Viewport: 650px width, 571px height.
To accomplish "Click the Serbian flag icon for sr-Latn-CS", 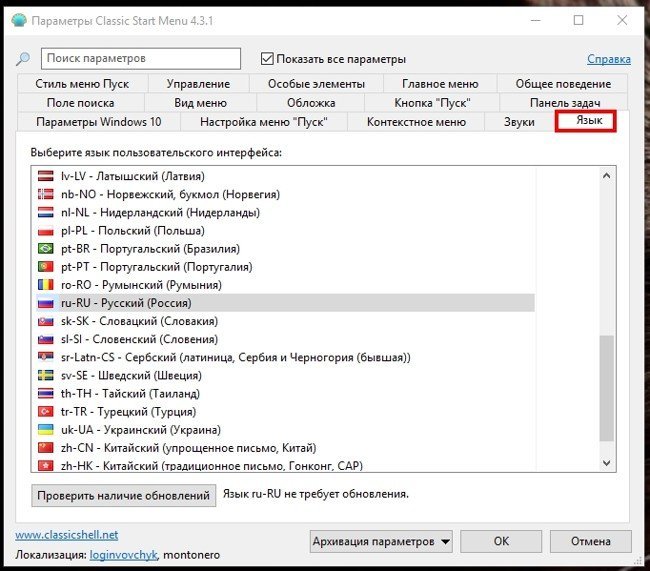I will [x=46, y=357].
